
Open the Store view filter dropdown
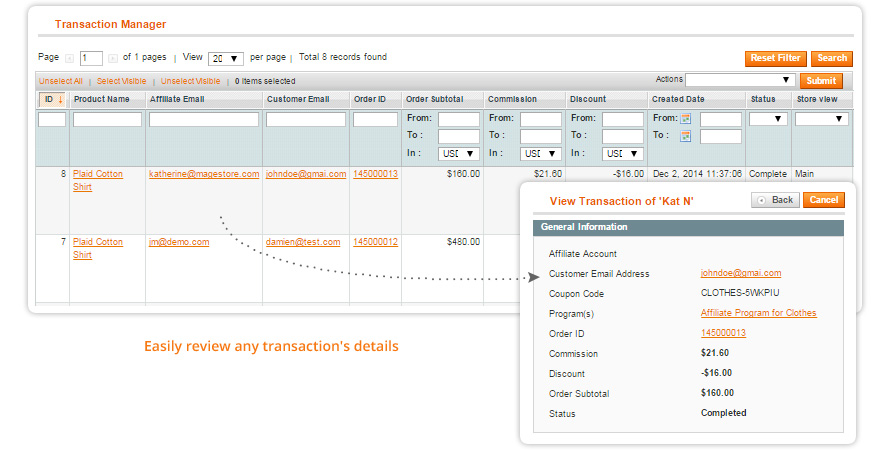coord(821,119)
